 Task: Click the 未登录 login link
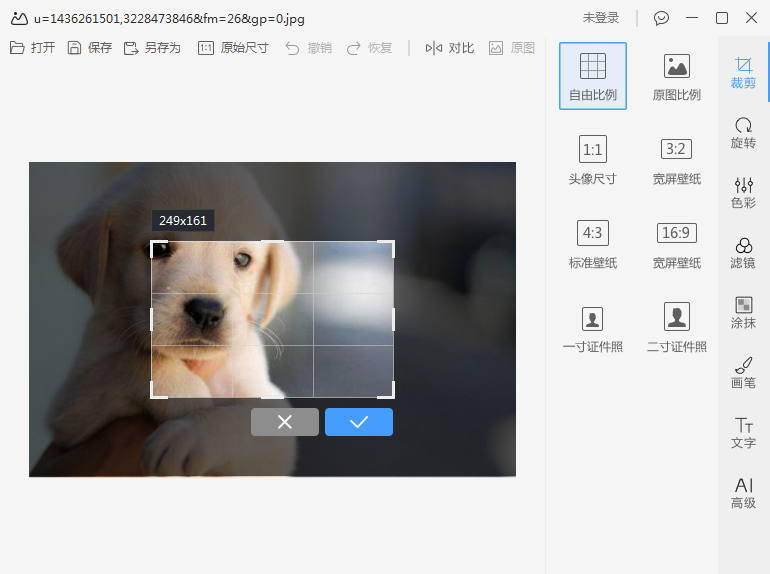click(601, 18)
